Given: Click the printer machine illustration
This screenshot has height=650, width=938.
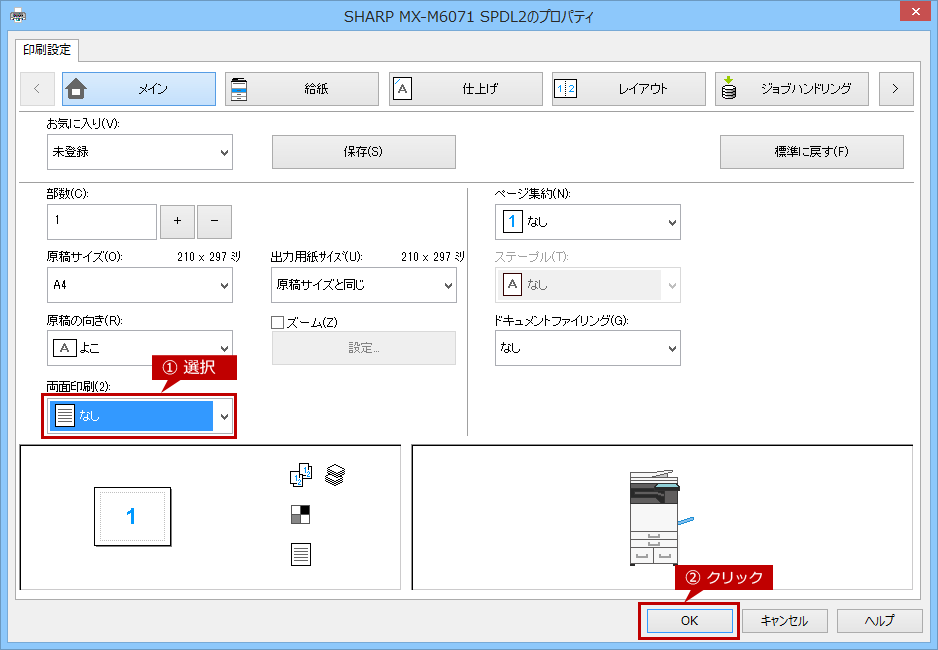Looking at the screenshot, I should pos(658,517).
